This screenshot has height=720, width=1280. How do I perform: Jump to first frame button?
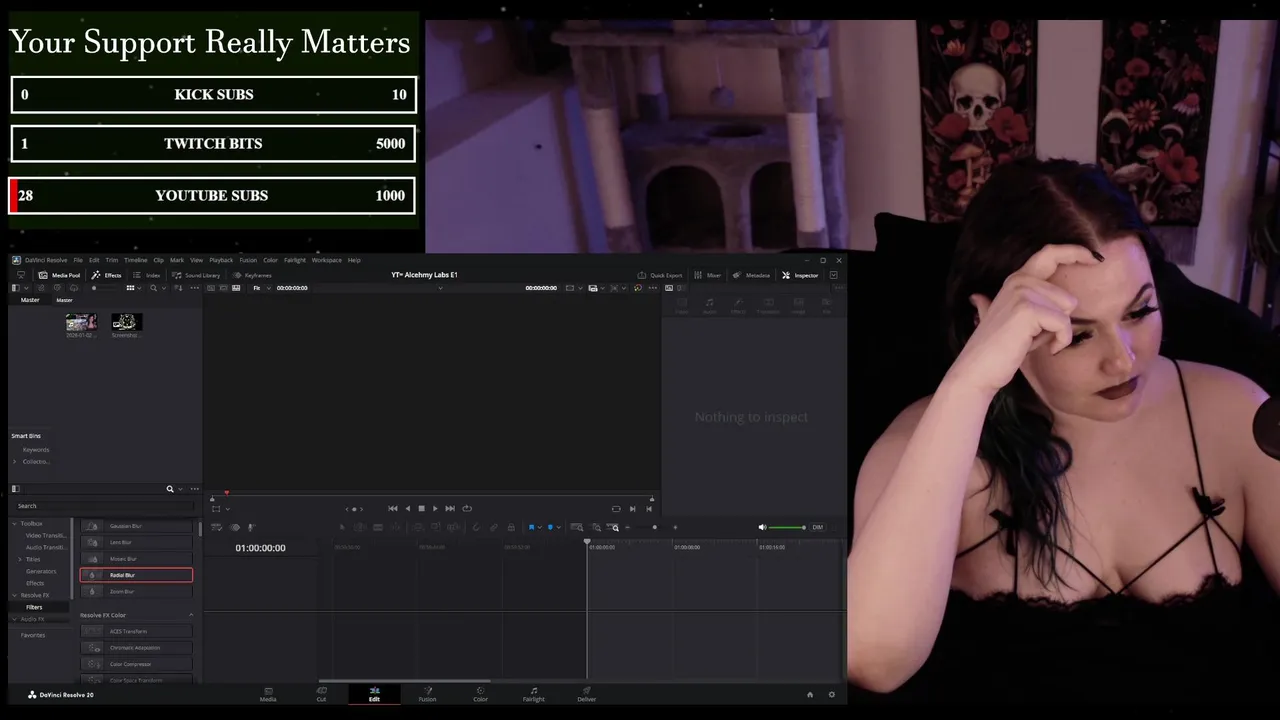(x=393, y=508)
